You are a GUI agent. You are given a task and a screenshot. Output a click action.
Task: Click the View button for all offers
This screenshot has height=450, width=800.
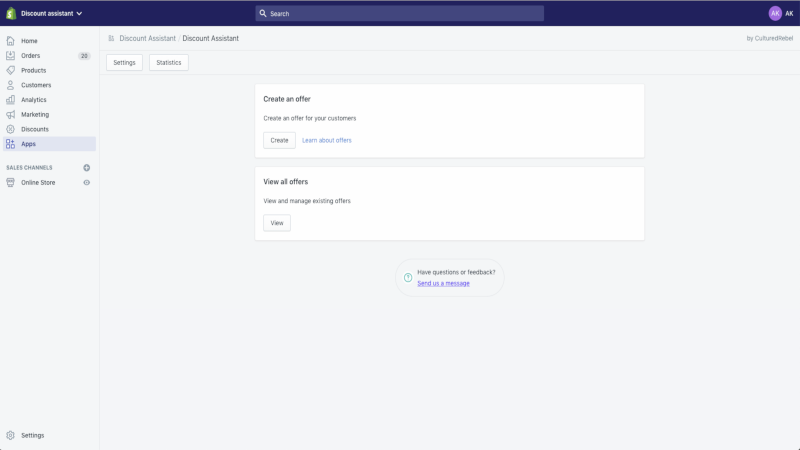coord(277,223)
